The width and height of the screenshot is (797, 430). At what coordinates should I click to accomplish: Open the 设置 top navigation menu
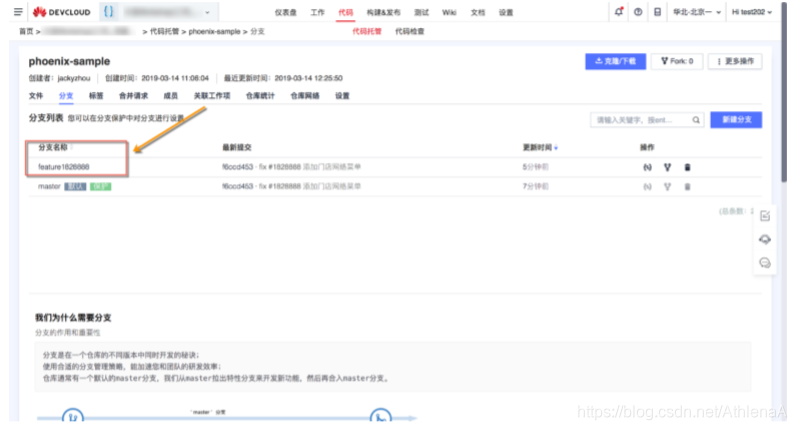[x=506, y=12]
